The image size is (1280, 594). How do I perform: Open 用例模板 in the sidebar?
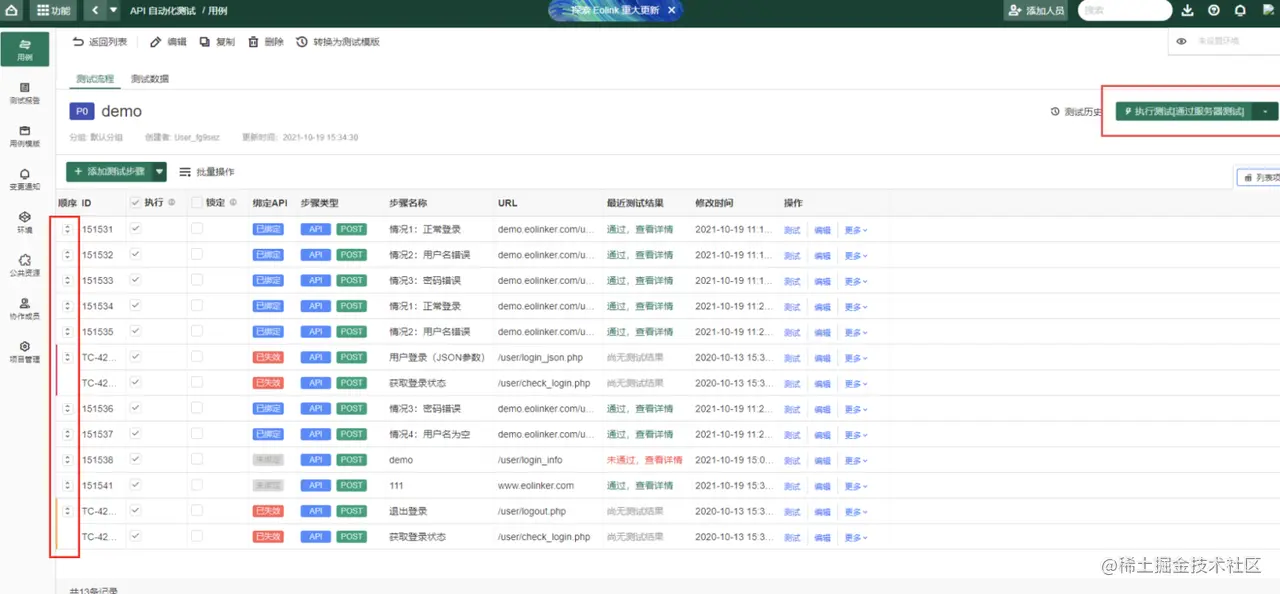25,136
